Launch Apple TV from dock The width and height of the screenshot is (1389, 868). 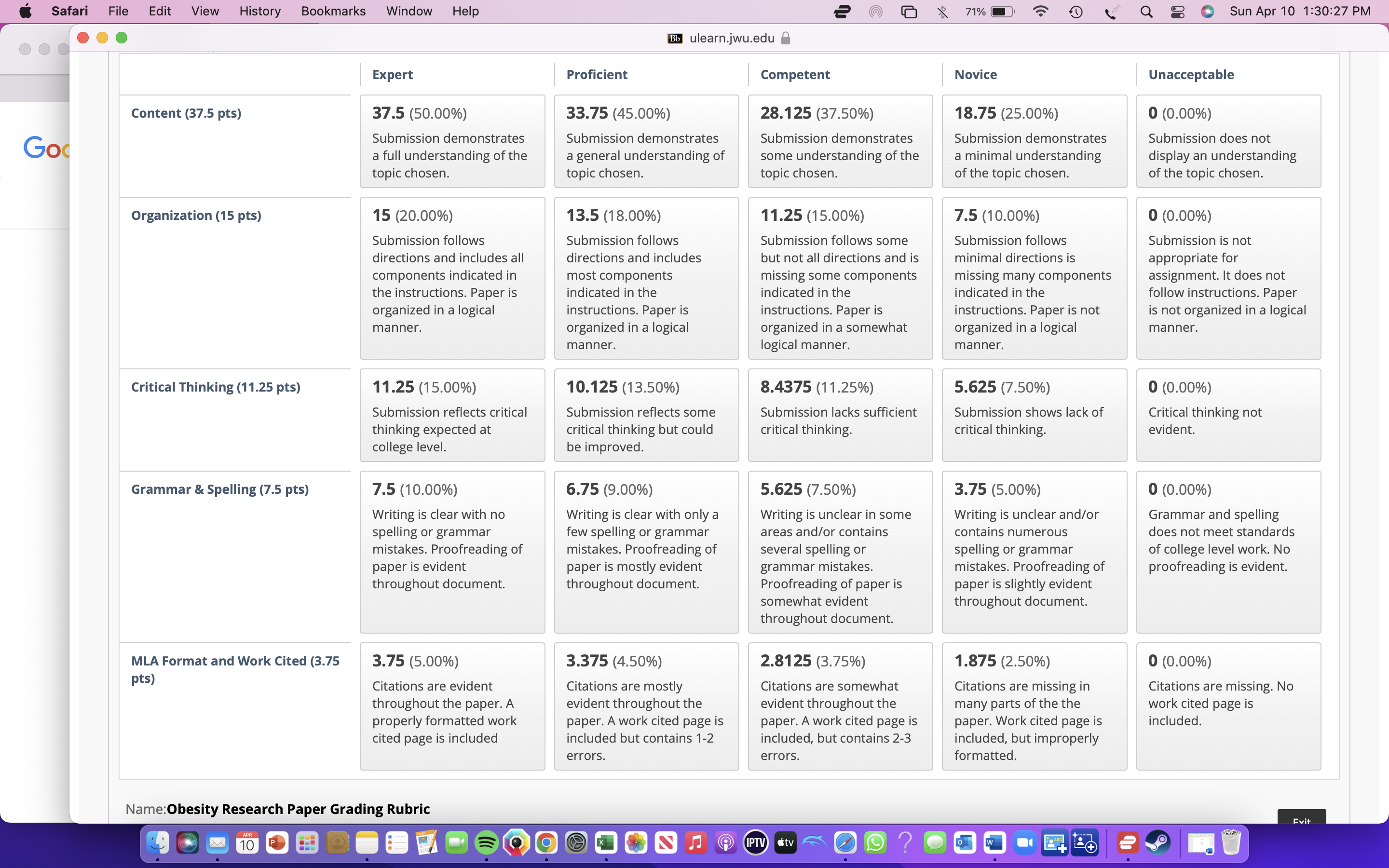785,843
